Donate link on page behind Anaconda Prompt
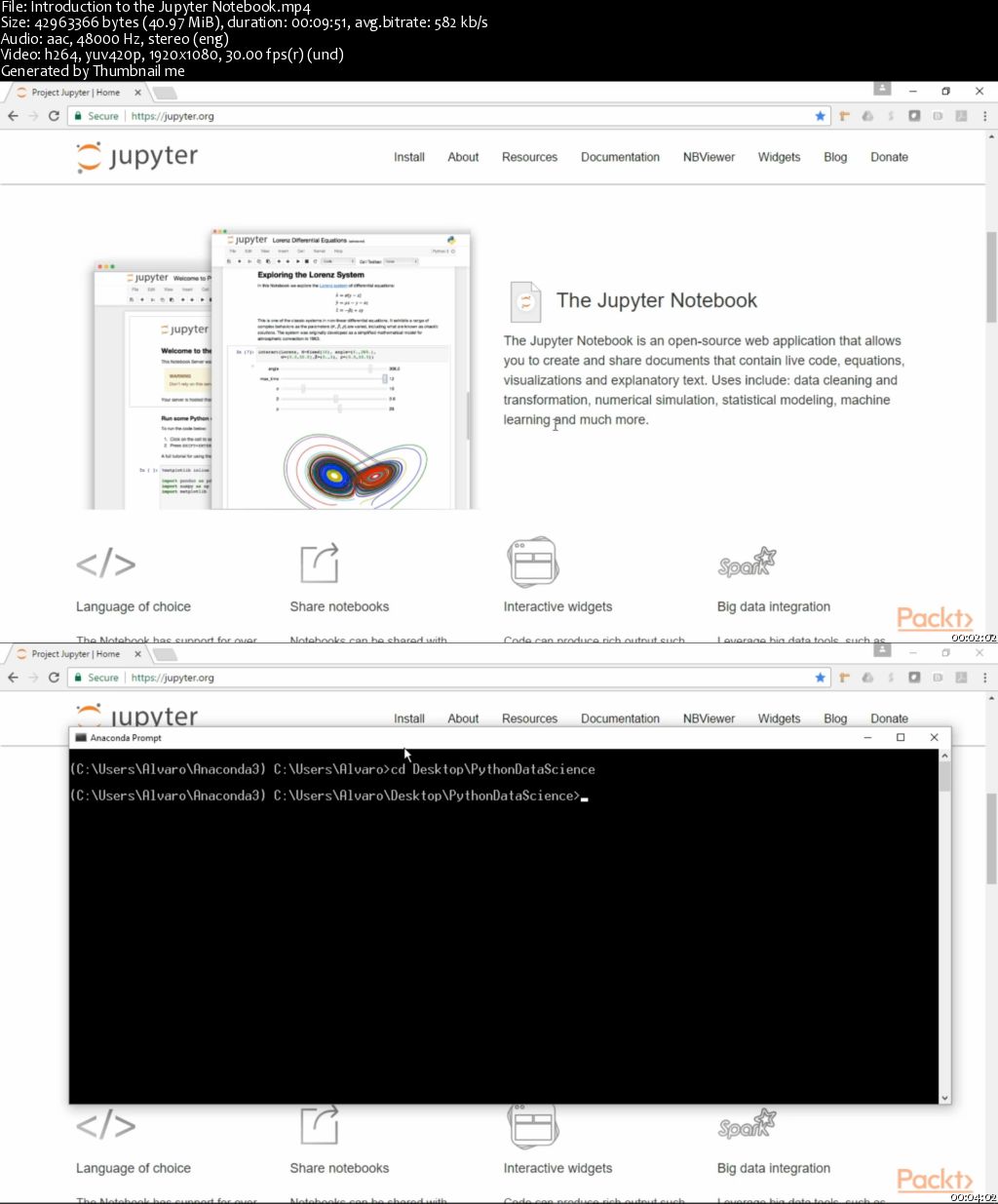Image resolution: width=998 pixels, height=1204 pixels. (889, 719)
